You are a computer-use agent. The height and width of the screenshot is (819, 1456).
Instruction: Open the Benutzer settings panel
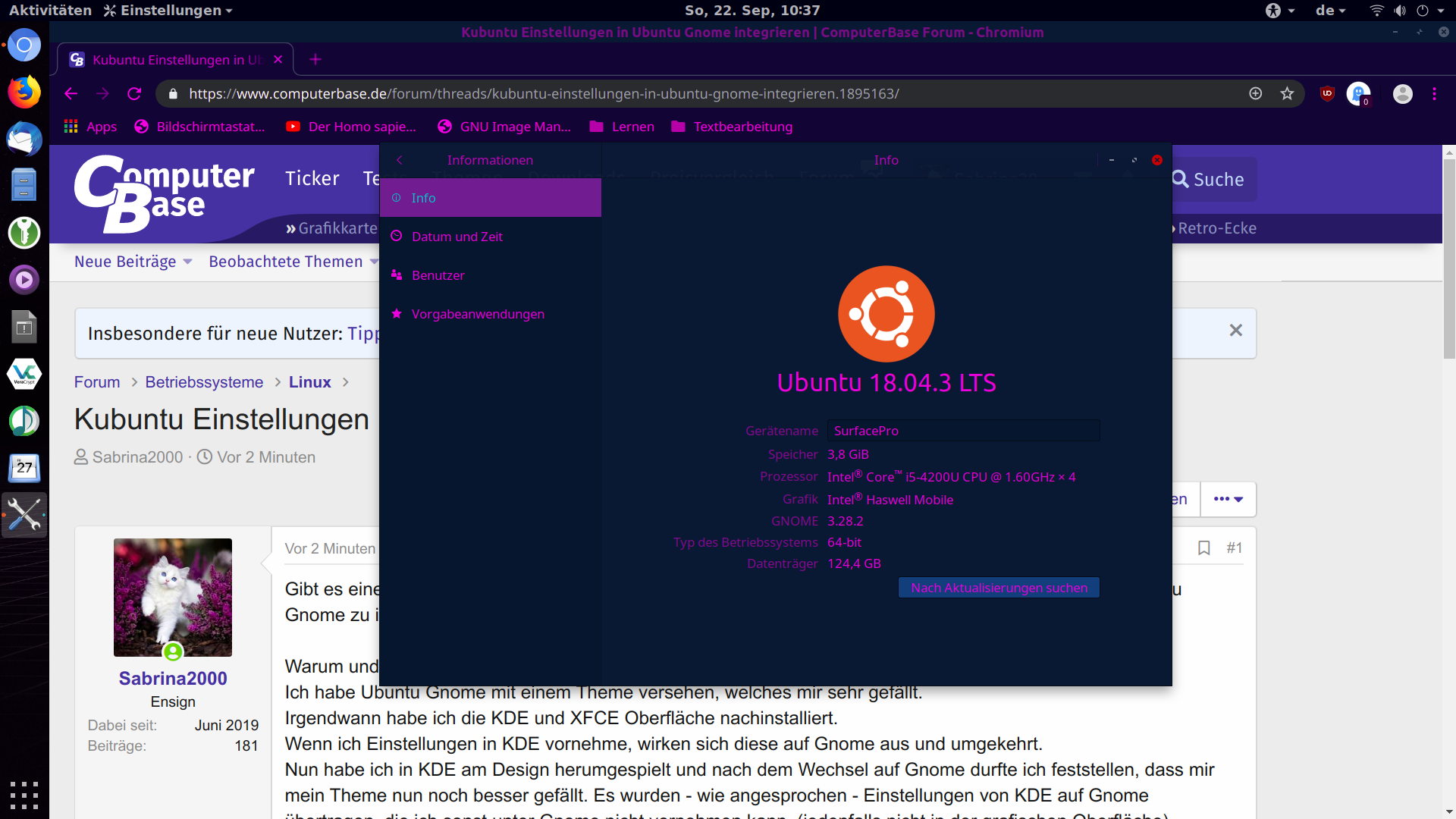[438, 275]
